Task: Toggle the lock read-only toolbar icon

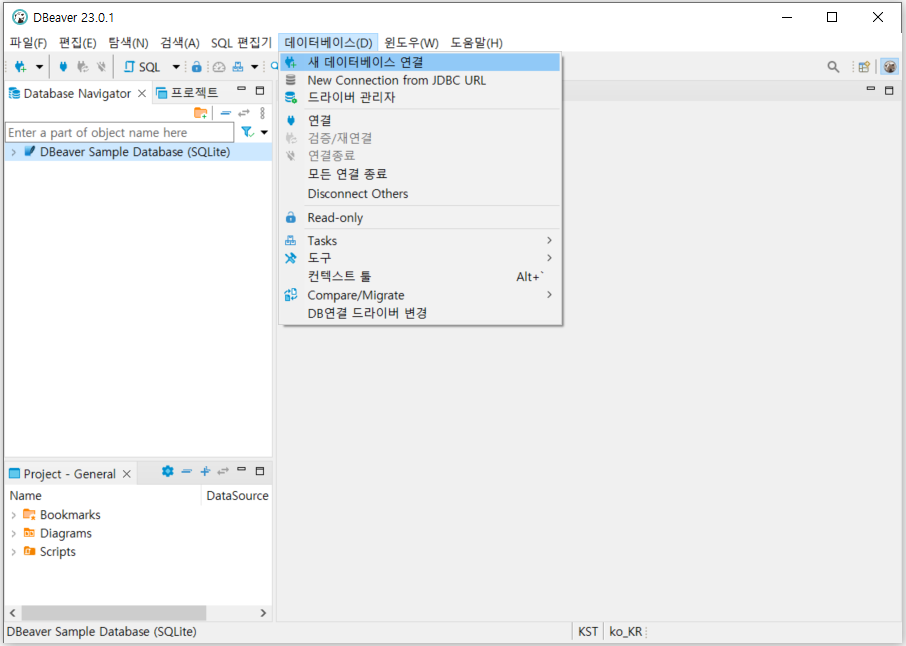Action: [x=196, y=67]
